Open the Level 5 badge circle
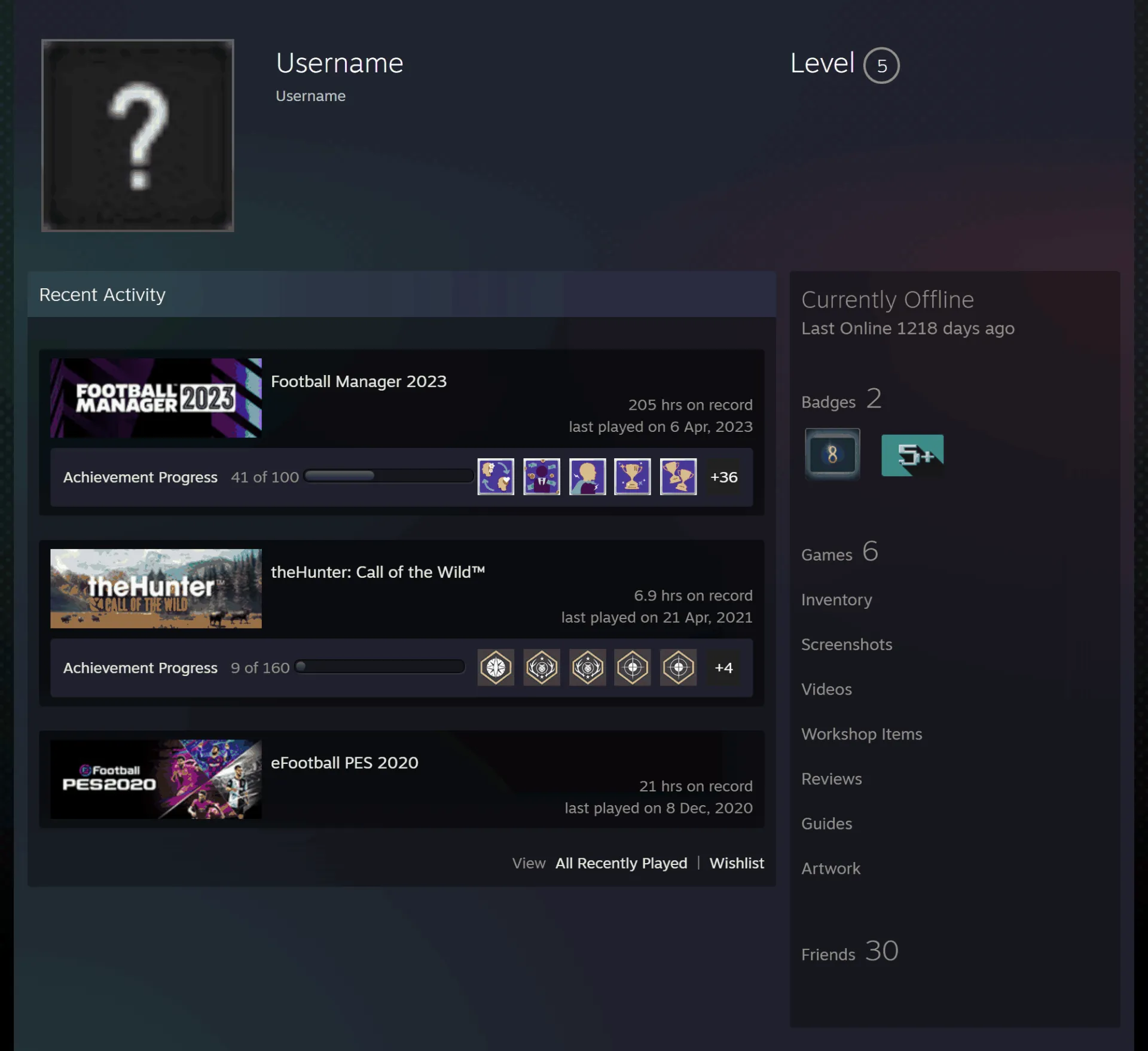Image resolution: width=1148 pixels, height=1051 pixels. coord(881,65)
